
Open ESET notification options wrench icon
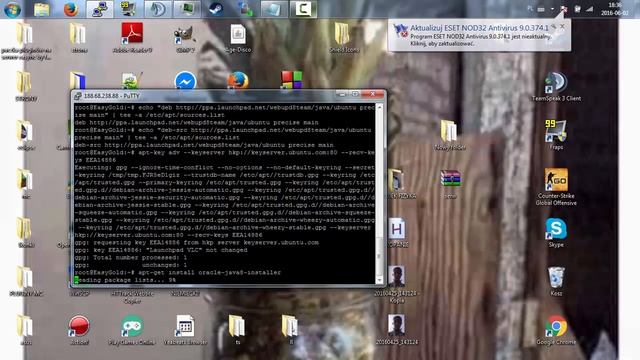pos(554,27)
